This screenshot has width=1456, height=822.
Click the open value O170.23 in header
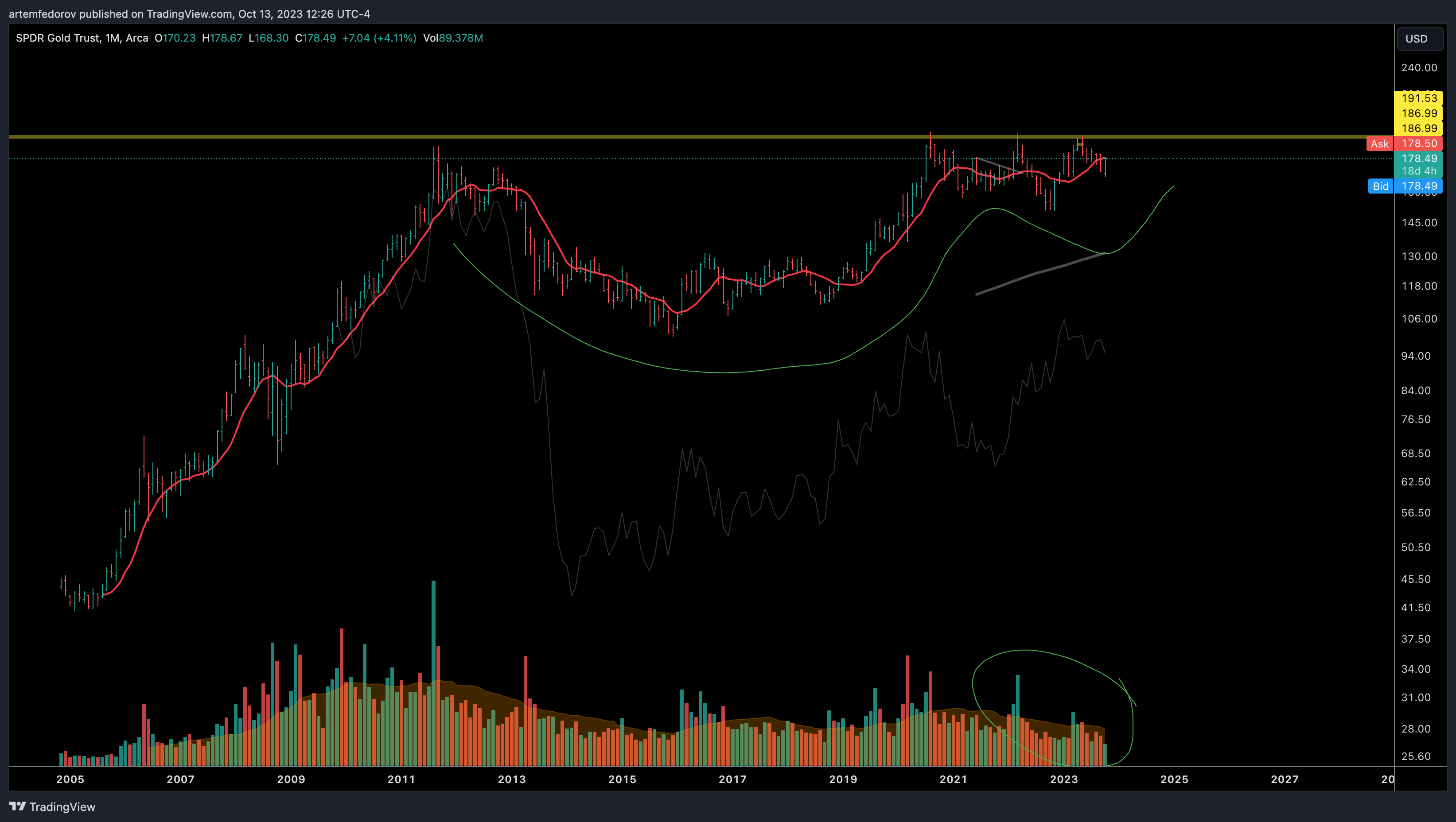[175, 38]
